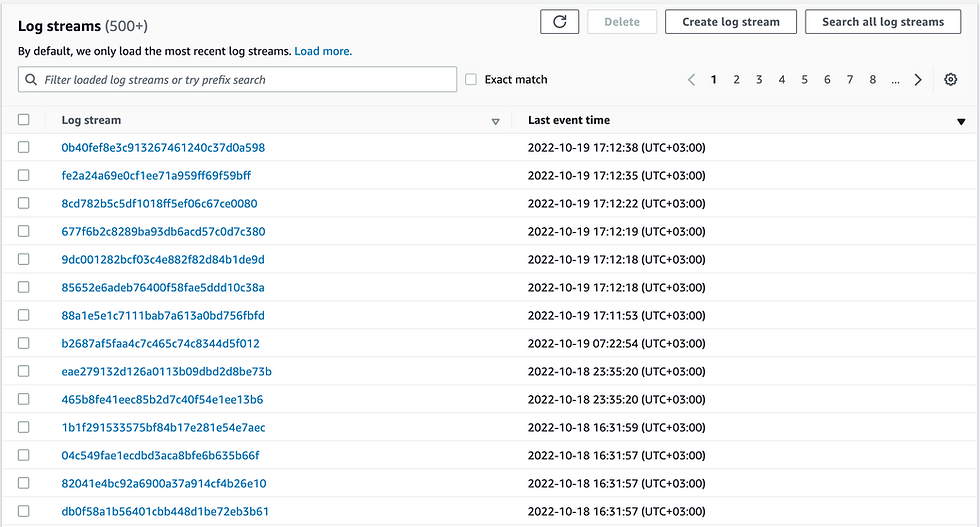The height and width of the screenshot is (527, 980).
Task: Enable the Exact match checkbox
Action: click(471, 80)
